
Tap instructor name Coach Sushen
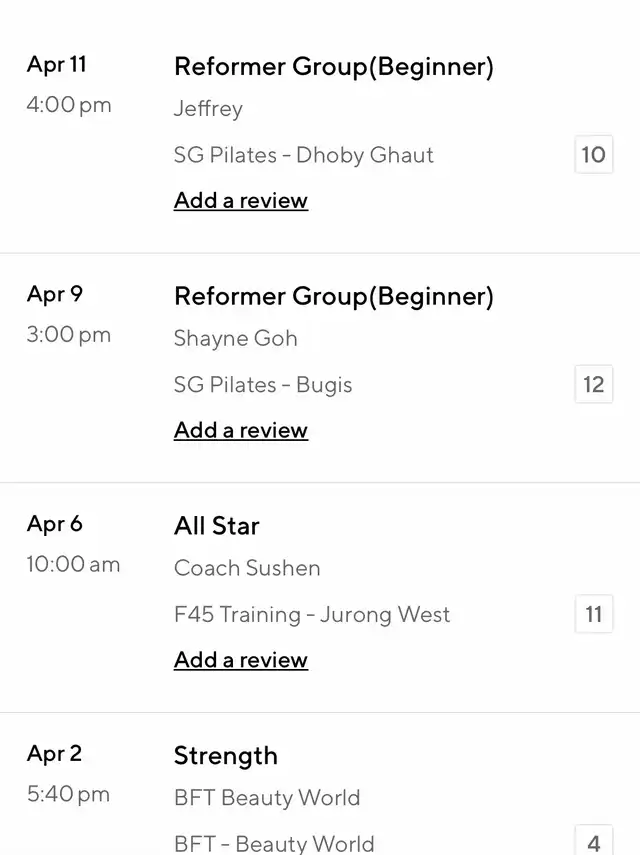247,568
